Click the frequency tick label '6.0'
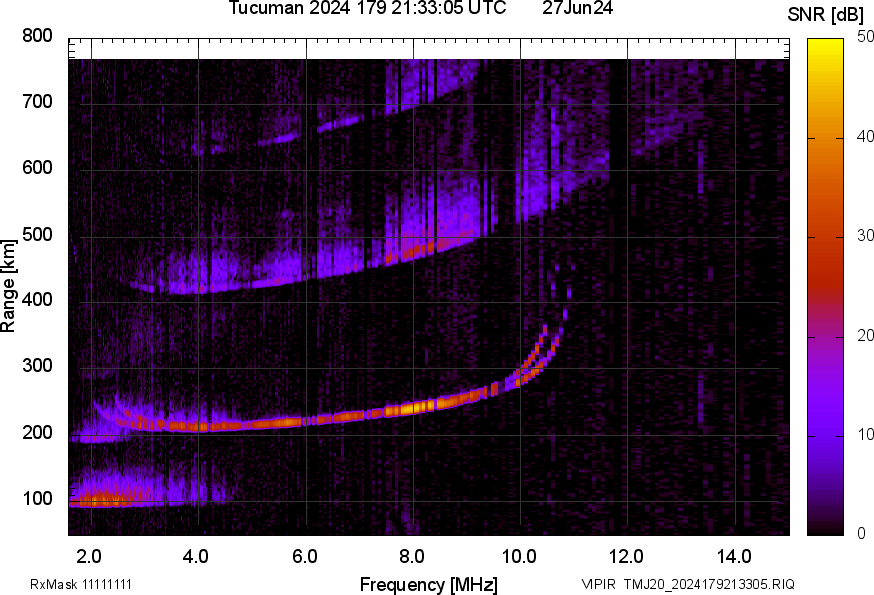The width and height of the screenshot is (874, 595). click(x=305, y=557)
